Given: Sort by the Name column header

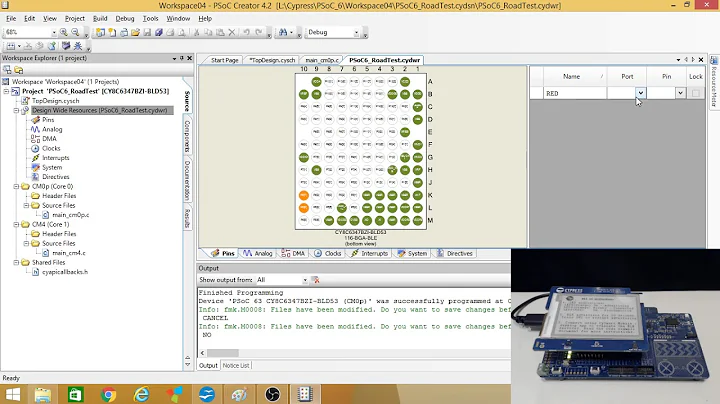Looking at the screenshot, I should [575, 77].
